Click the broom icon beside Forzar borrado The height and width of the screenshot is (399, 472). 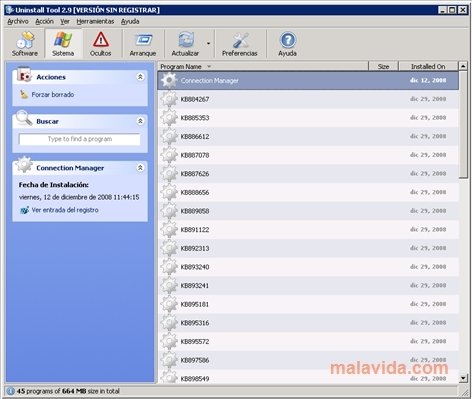24,95
